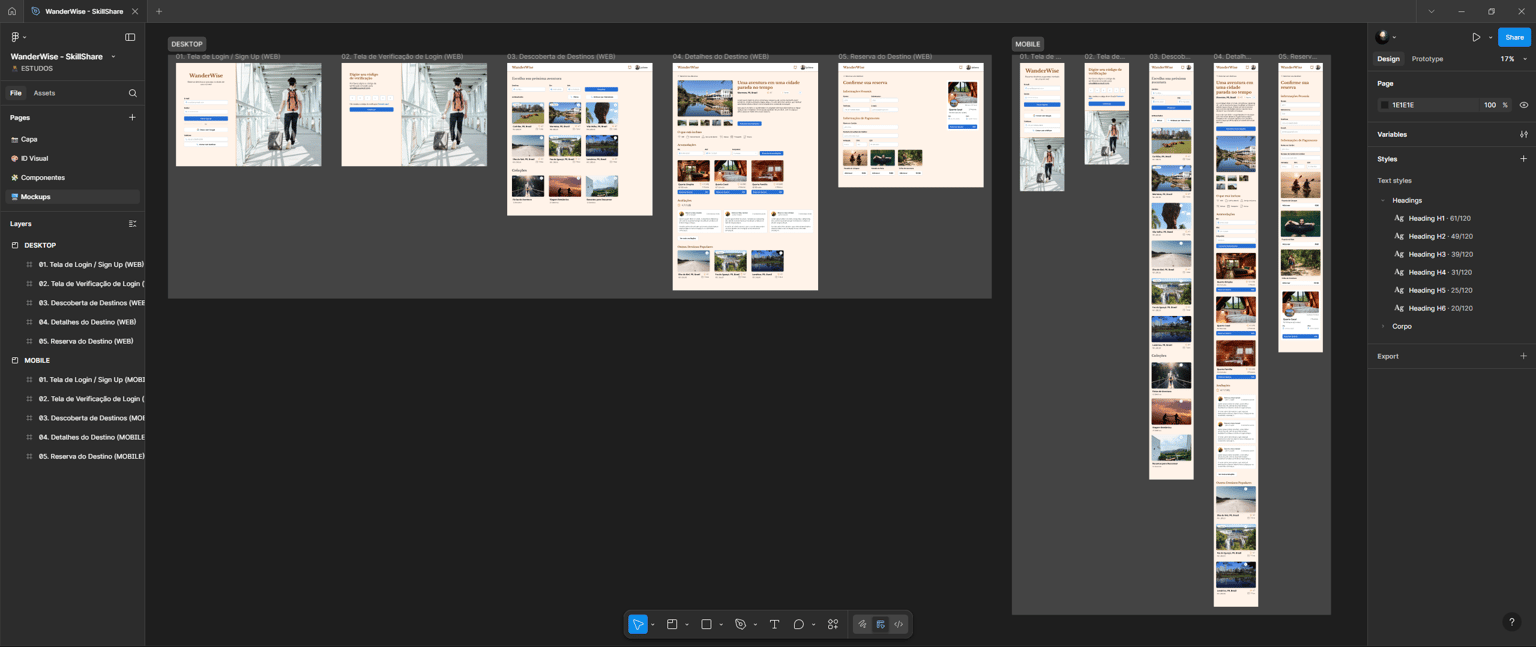Image resolution: width=1536 pixels, height=647 pixels.
Task: Expand the Corpo text styles group
Action: (1384, 326)
